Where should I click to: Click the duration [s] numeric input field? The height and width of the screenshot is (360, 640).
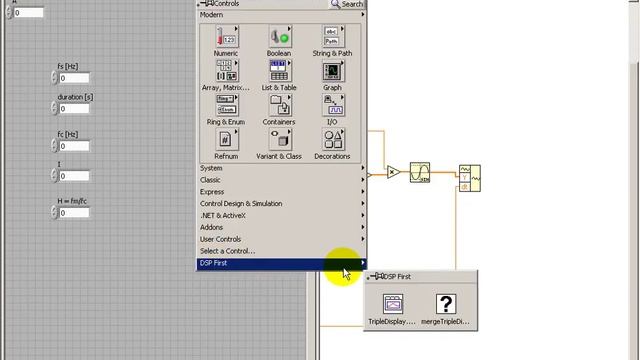74,109
